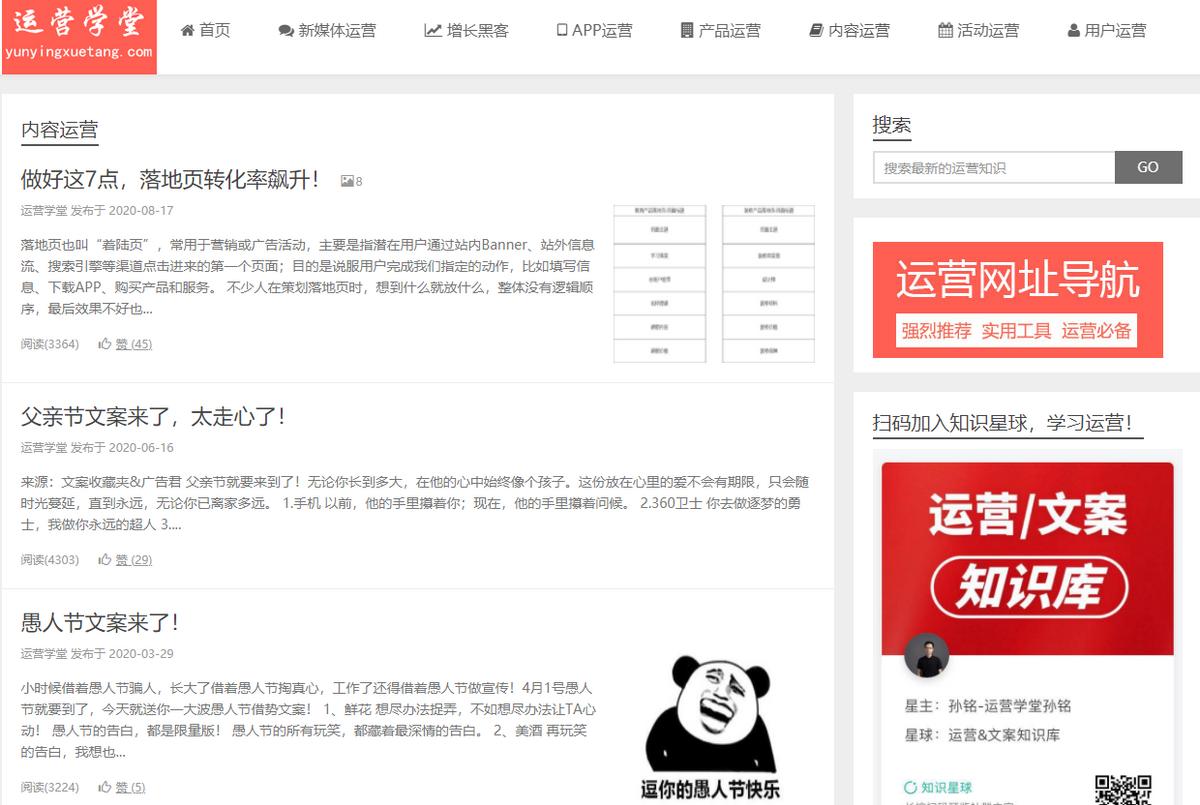Click 赞(29) under 父亲节文案 article
The width and height of the screenshot is (1200, 805).
(x=136, y=560)
